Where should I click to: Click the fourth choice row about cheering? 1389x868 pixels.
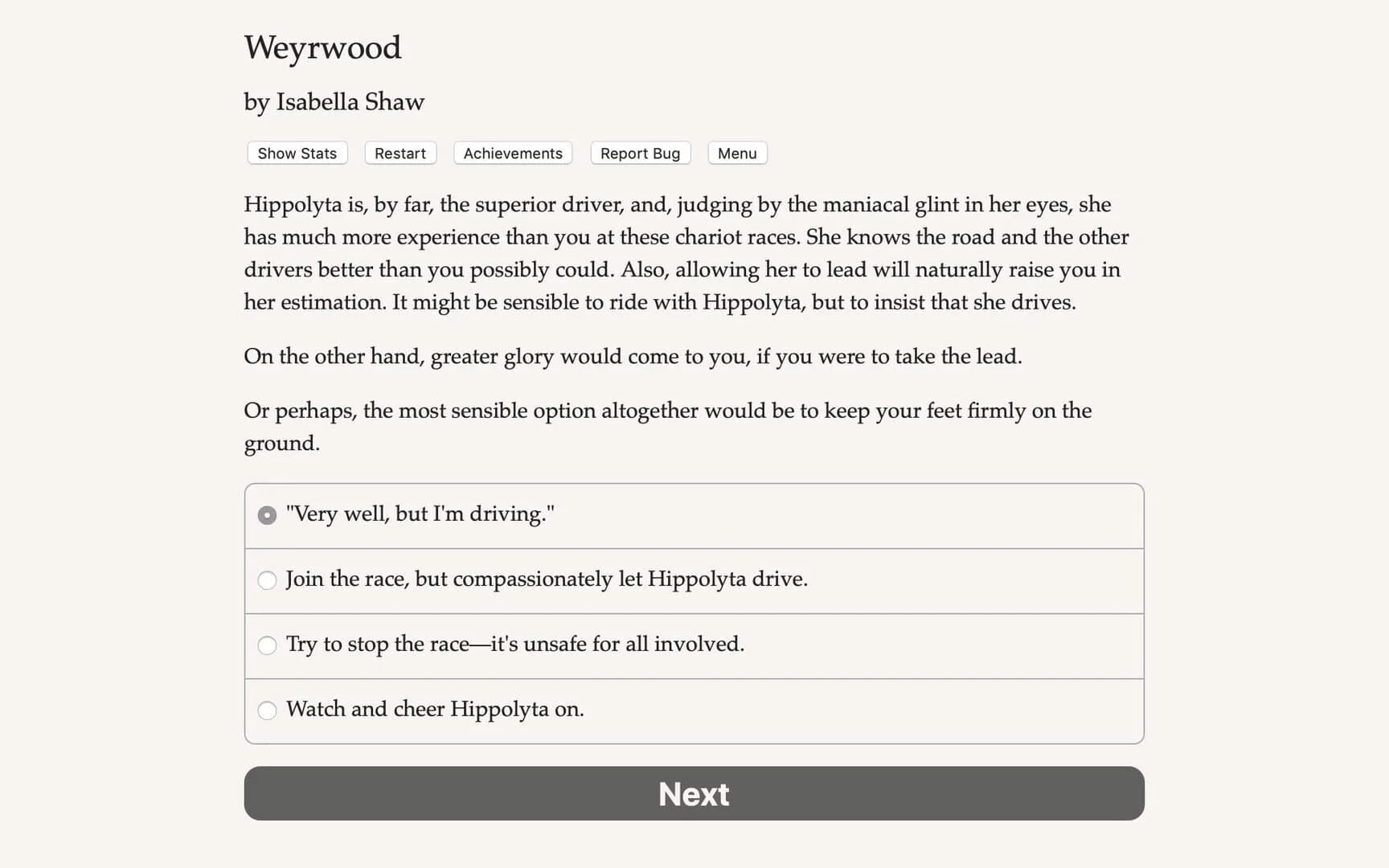click(693, 710)
